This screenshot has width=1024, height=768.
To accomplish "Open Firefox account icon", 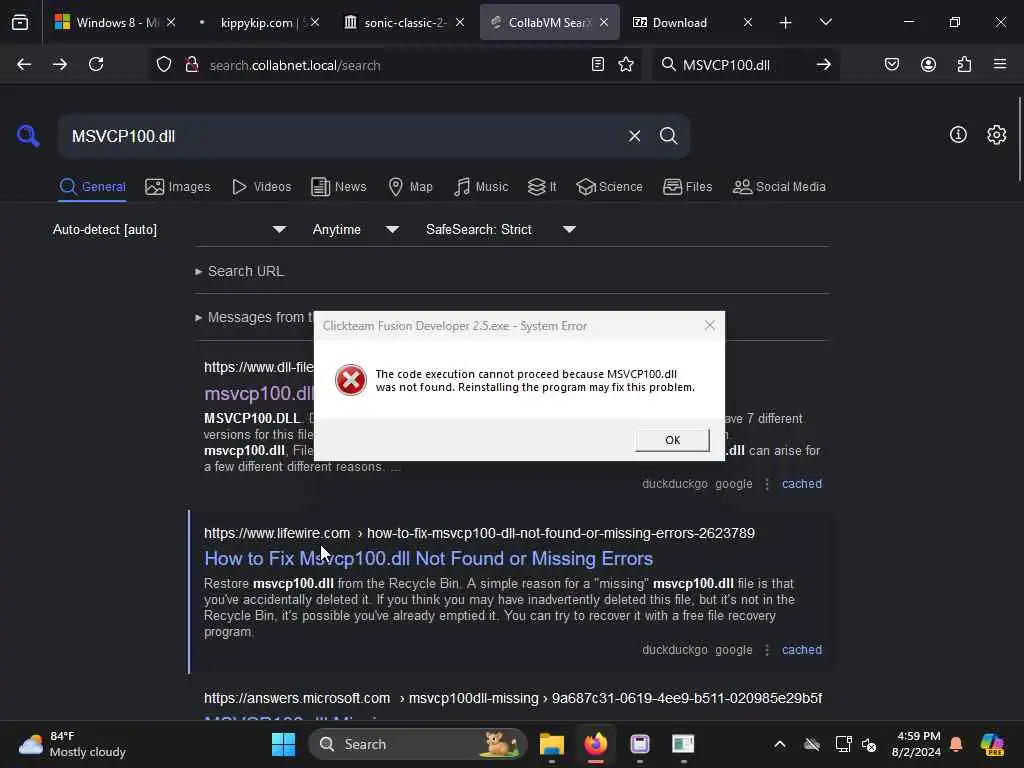I will (928, 64).
